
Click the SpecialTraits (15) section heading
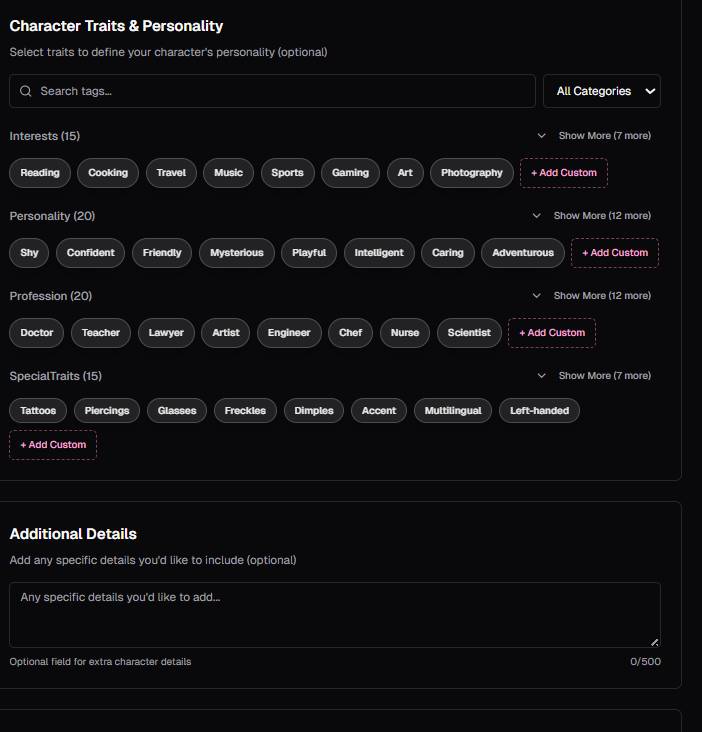click(56, 376)
